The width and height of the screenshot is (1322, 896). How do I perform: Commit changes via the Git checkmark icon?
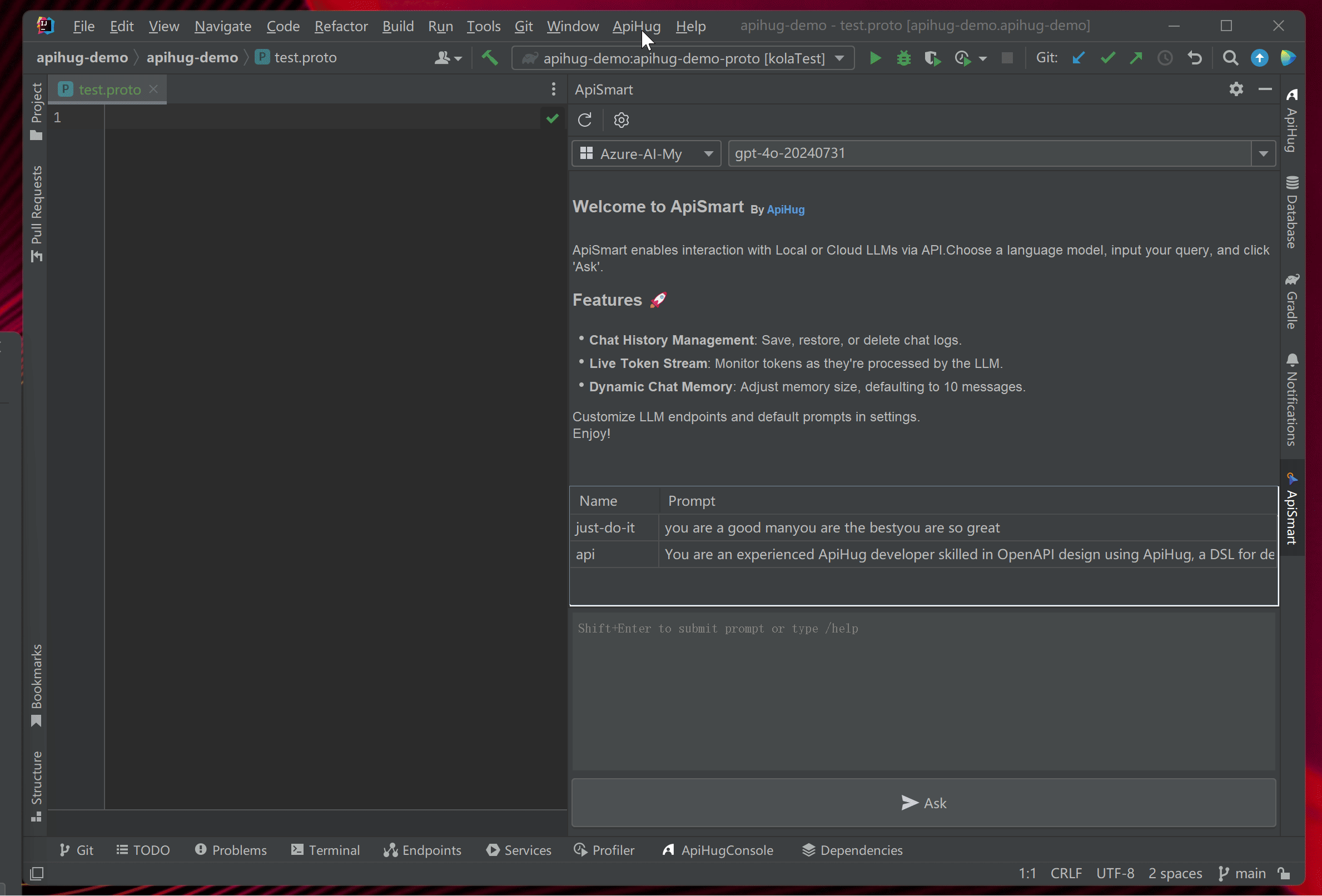[1107, 57]
